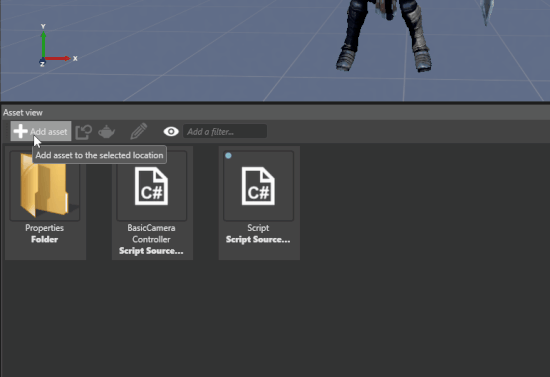This screenshot has width=550, height=377.
Task: Click the Asset view panel title
Action: [23, 113]
